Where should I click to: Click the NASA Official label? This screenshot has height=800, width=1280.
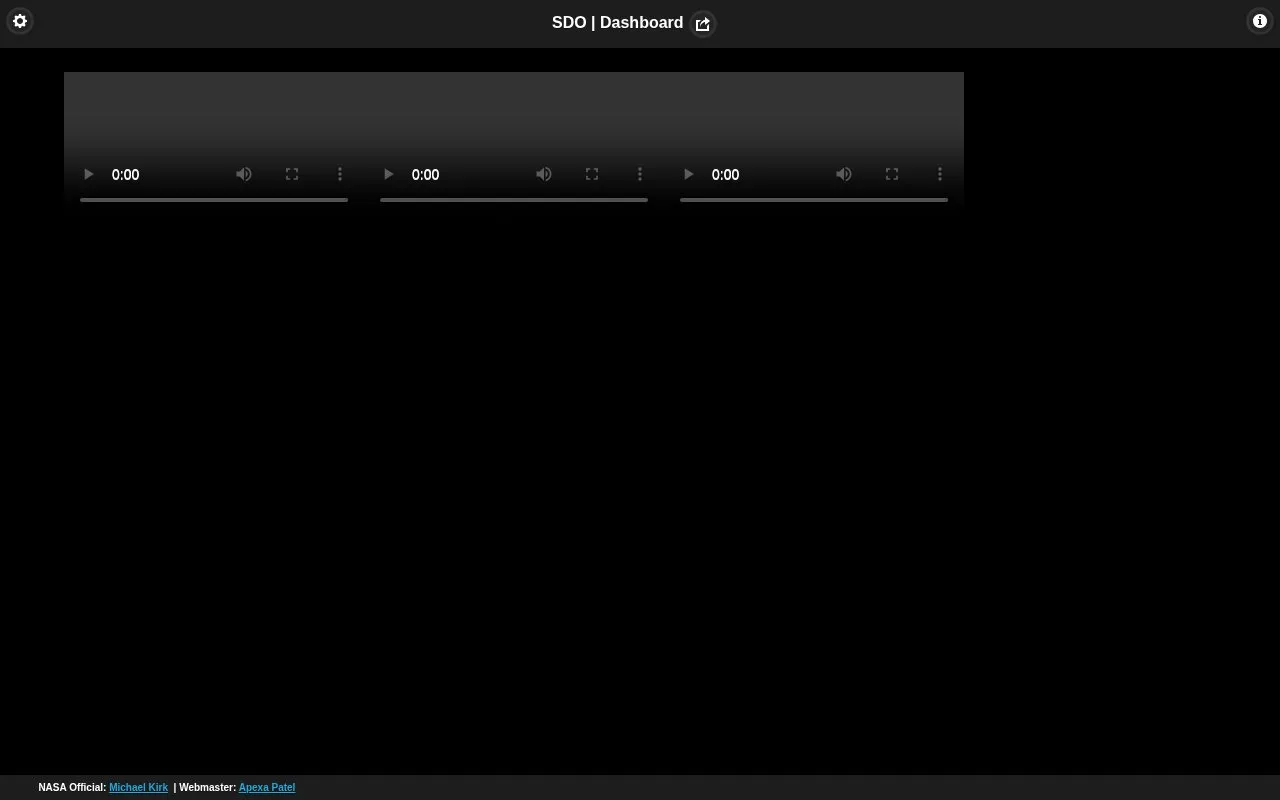[72, 788]
